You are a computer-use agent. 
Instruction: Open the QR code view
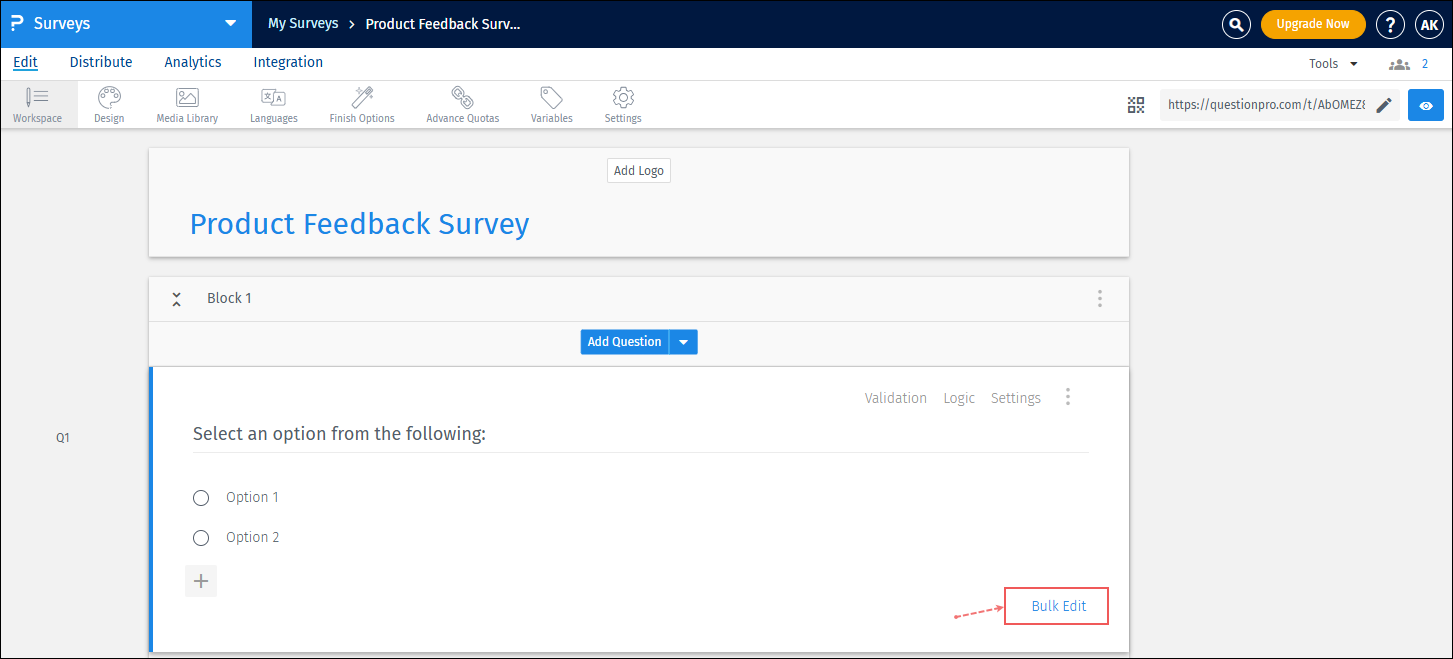[x=1135, y=104]
